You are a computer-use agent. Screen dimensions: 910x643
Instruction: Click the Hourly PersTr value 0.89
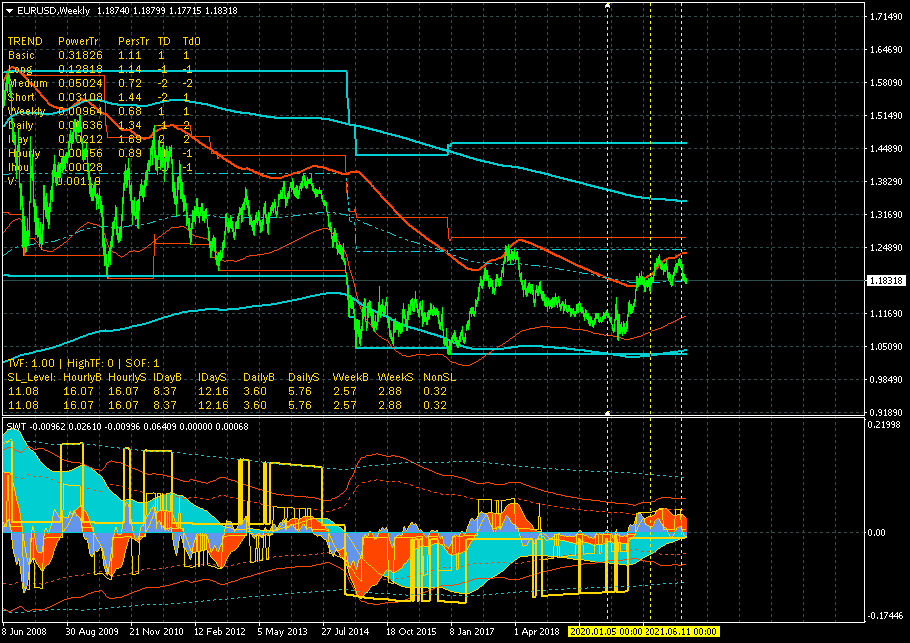pos(130,153)
